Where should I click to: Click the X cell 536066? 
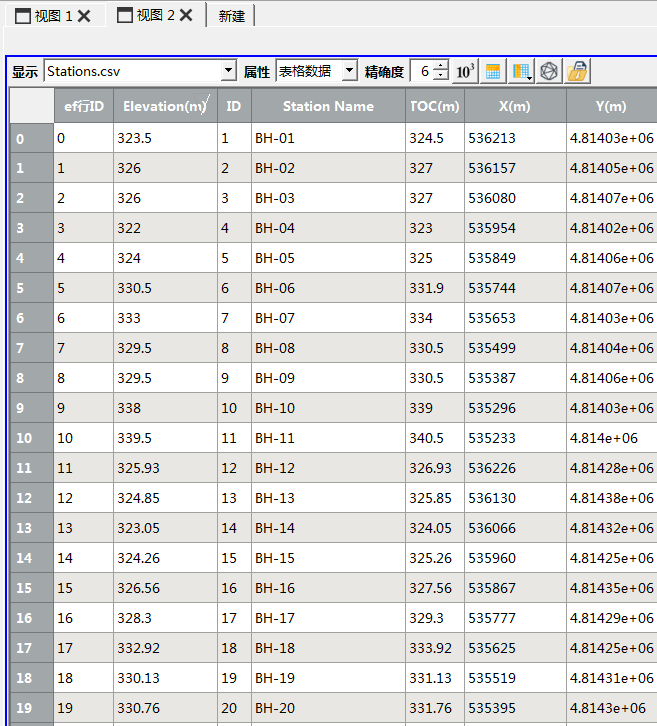[x=515, y=528]
